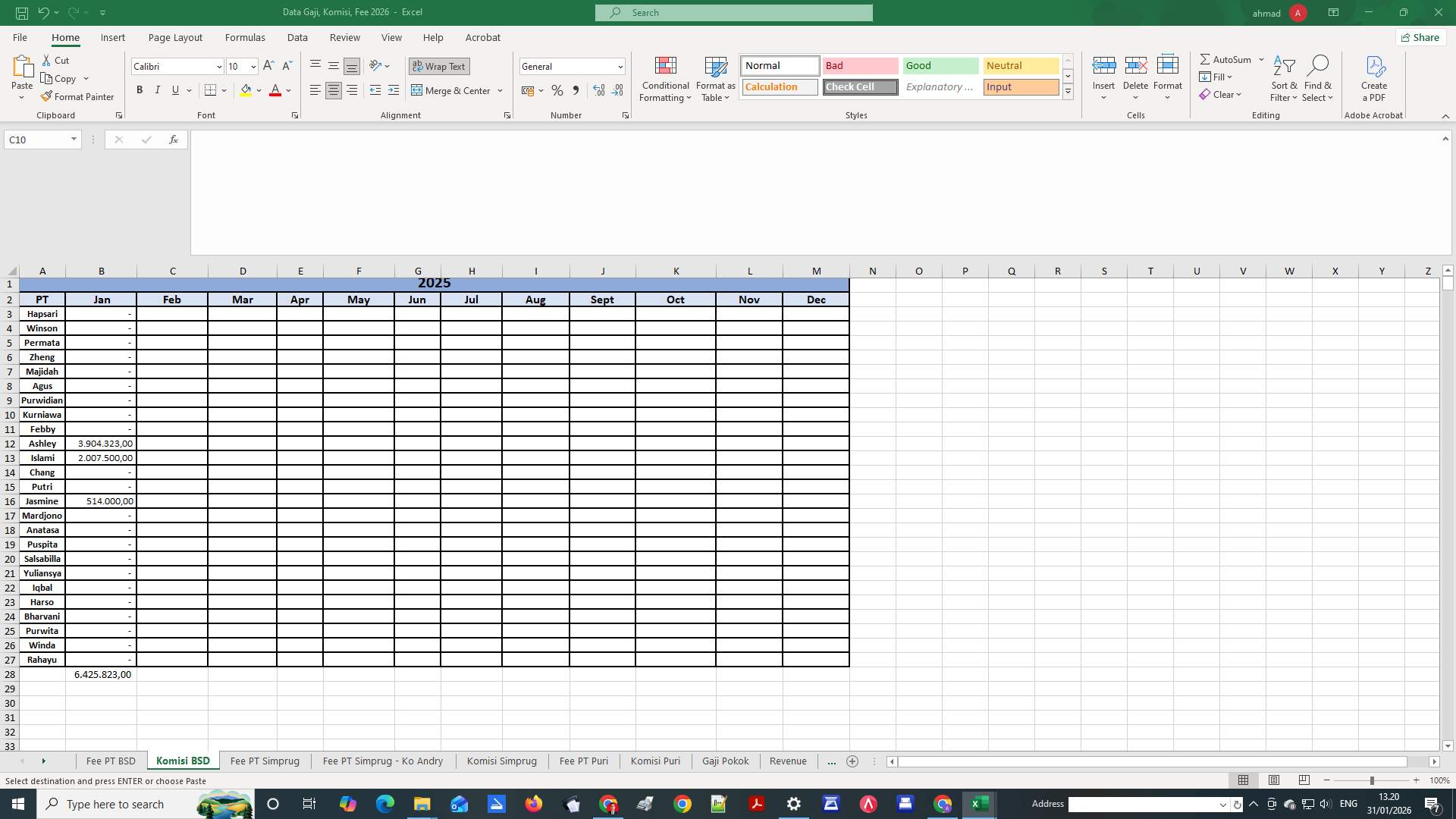
Task: Open Conditional Formatting options
Action: point(665,79)
